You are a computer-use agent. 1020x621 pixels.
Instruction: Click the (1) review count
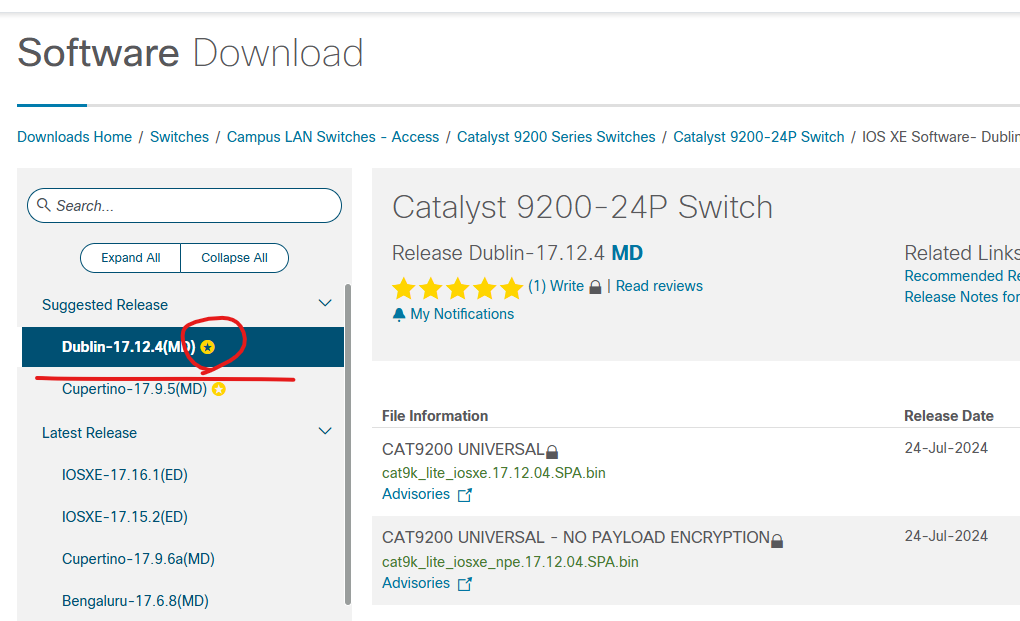pos(537,286)
